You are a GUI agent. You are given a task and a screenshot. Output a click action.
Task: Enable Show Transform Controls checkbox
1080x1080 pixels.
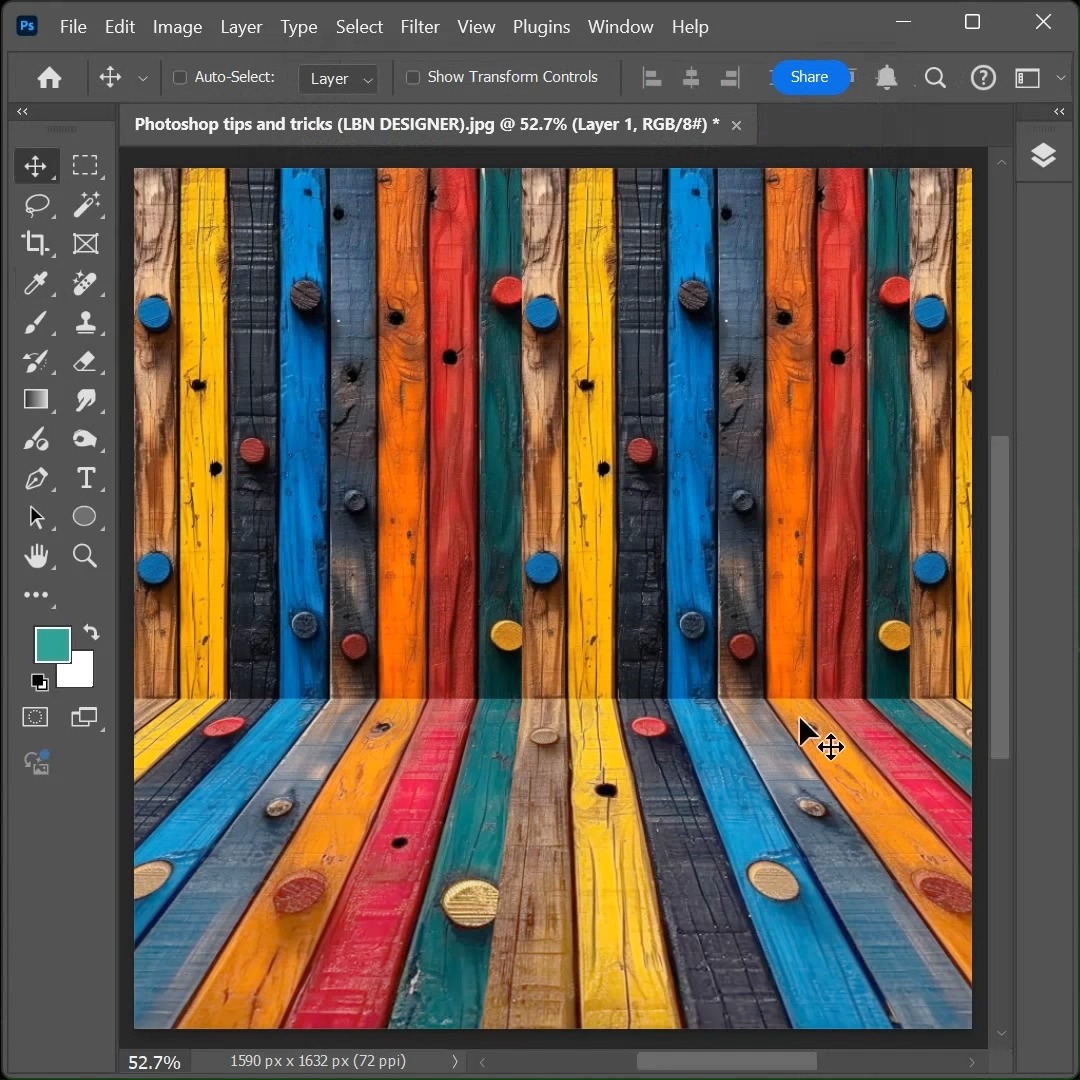click(x=413, y=77)
